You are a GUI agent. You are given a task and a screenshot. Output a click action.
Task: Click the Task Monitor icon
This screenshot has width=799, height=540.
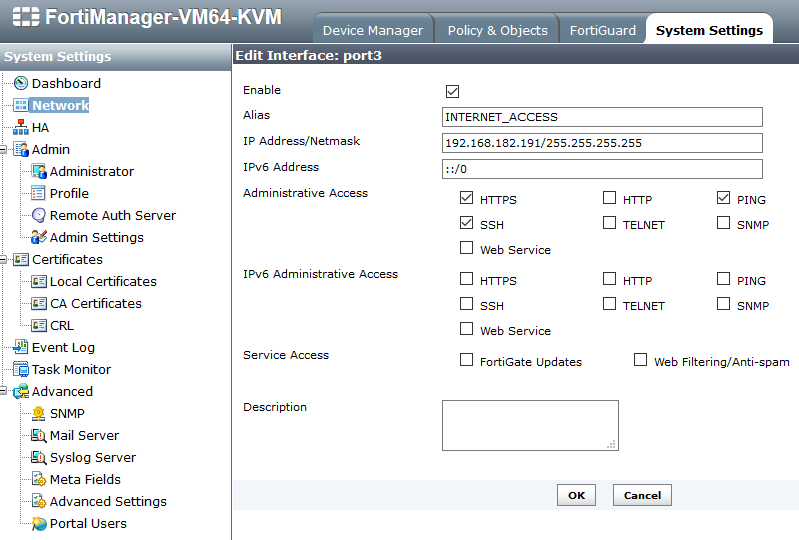(x=21, y=369)
